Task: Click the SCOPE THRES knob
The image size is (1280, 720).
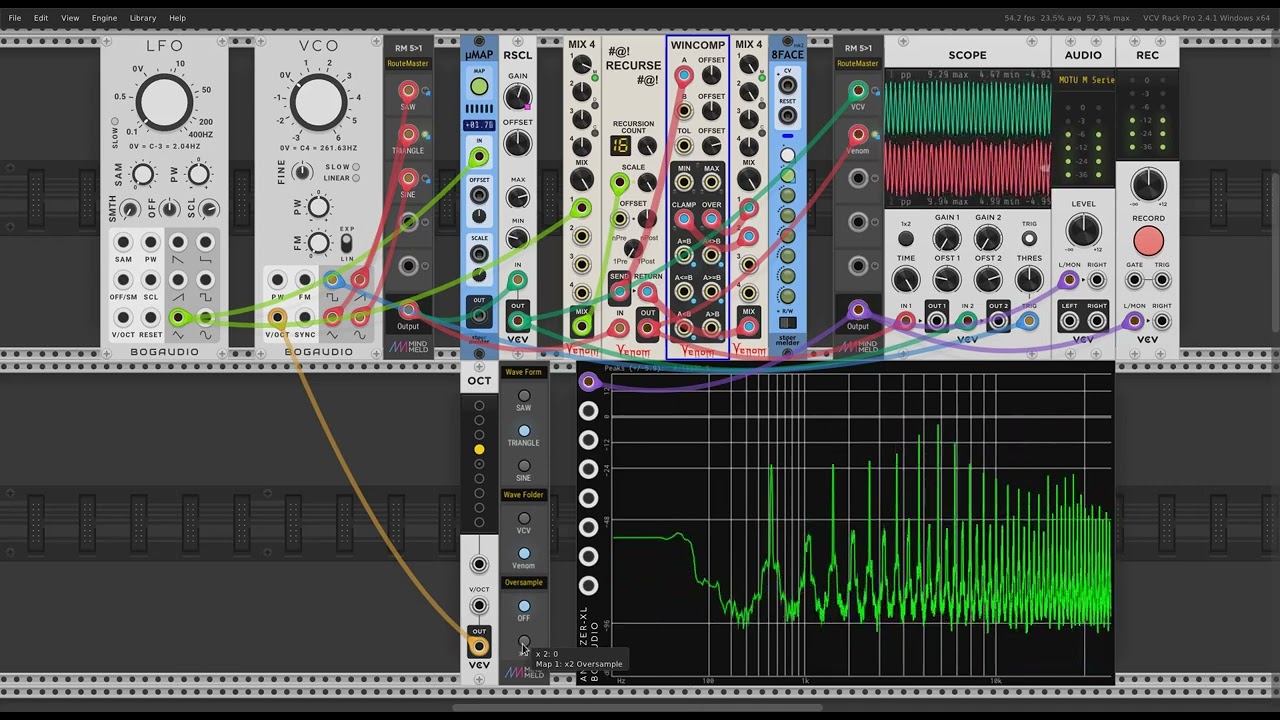Action: [1029, 280]
